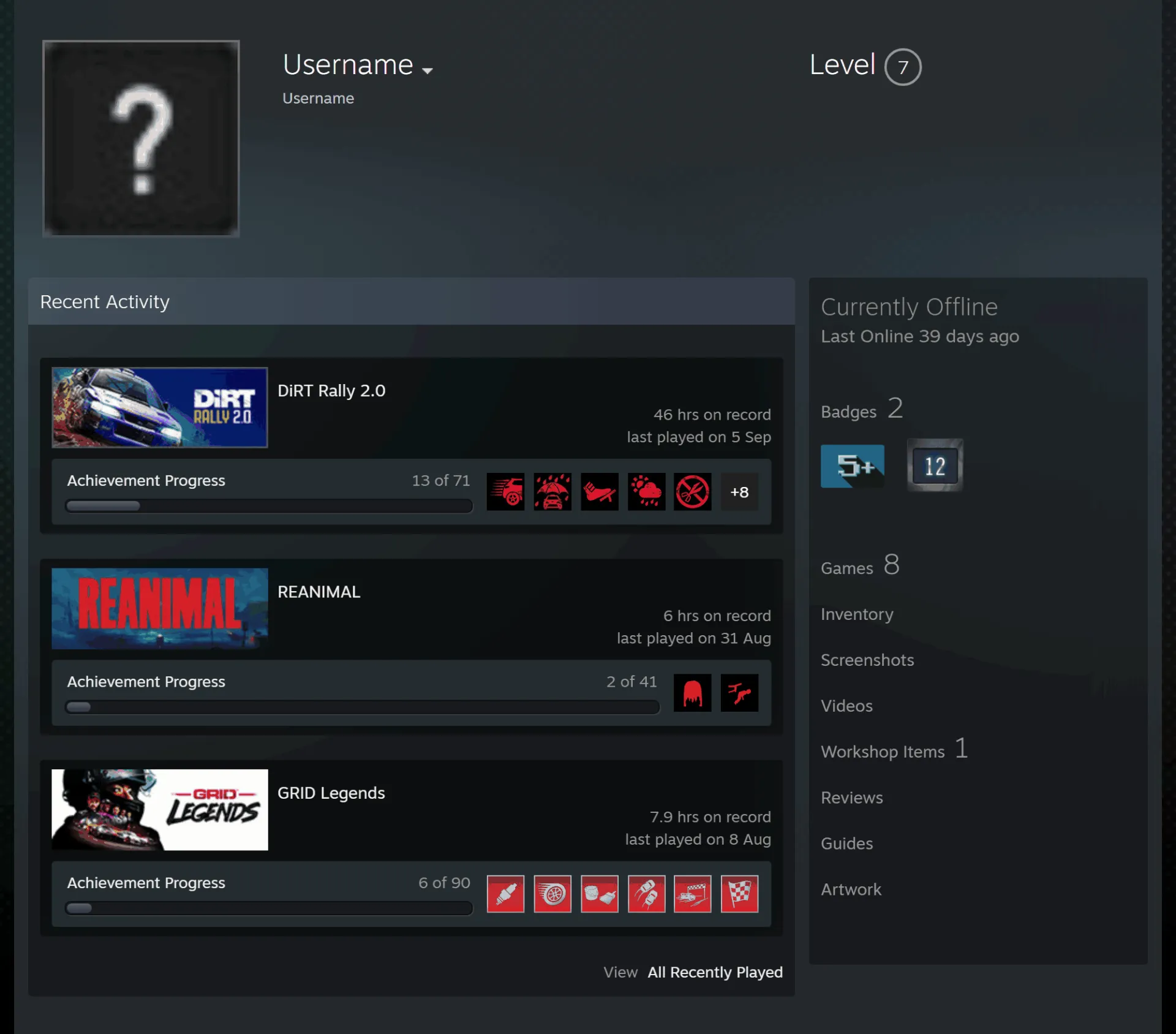
Task: Open the DiRT Rally rain cloud achievement icon
Action: point(646,491)
